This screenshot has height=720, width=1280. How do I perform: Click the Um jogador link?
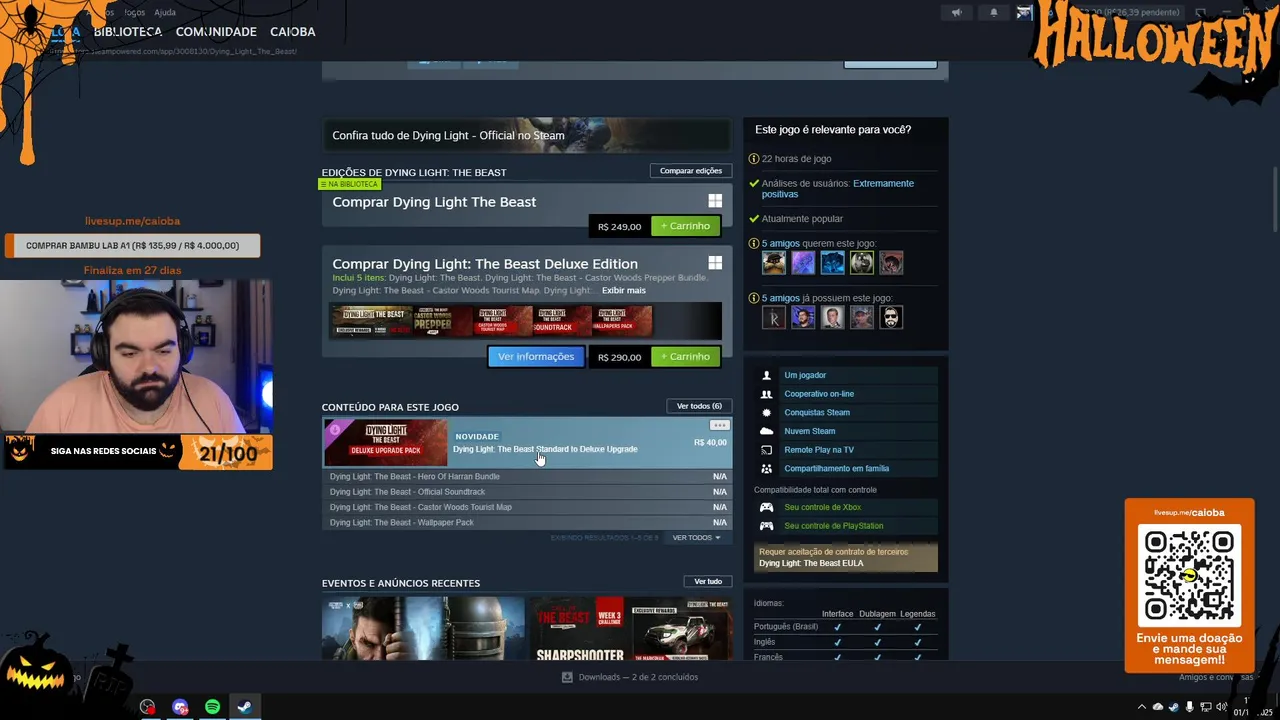pos(805,375)
